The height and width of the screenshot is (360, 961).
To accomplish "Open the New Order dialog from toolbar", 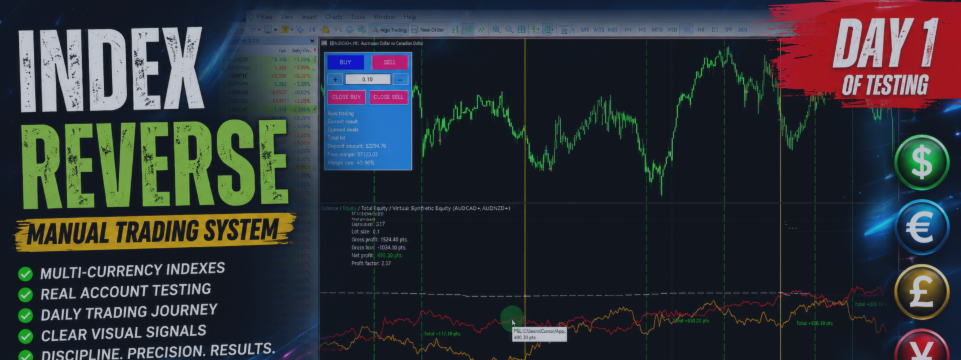I will [428, 30].
